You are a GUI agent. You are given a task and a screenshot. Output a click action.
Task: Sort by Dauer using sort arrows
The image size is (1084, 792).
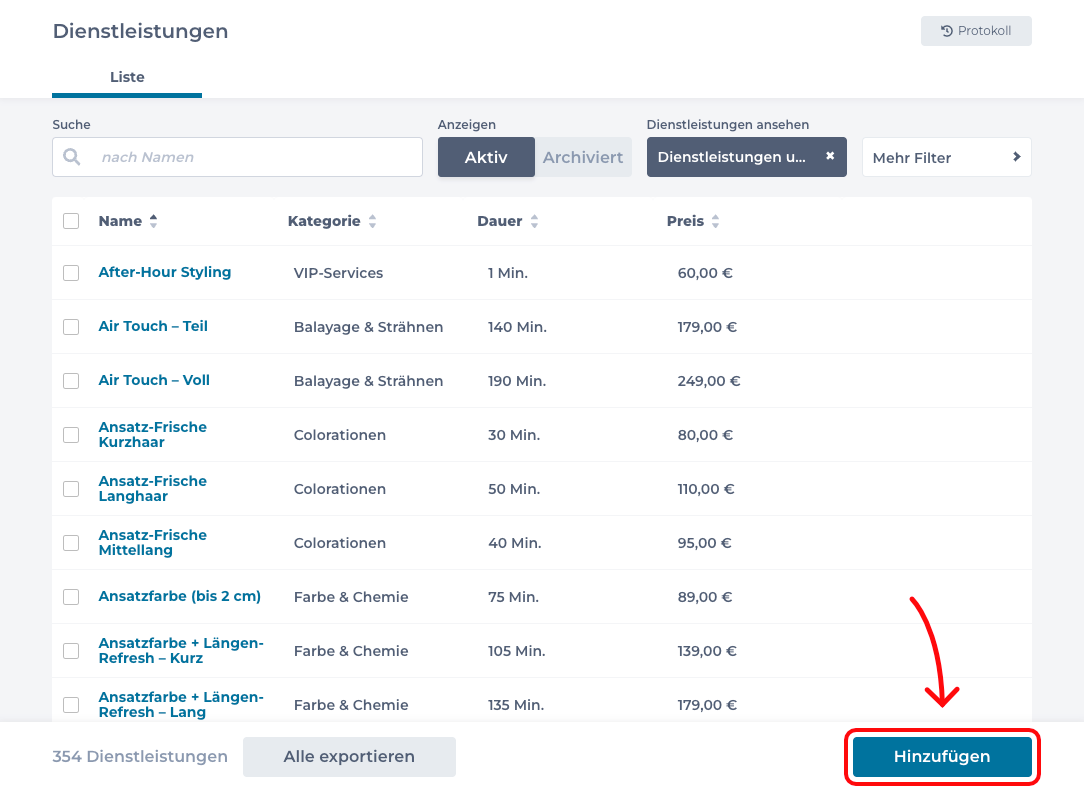(534, 222)
